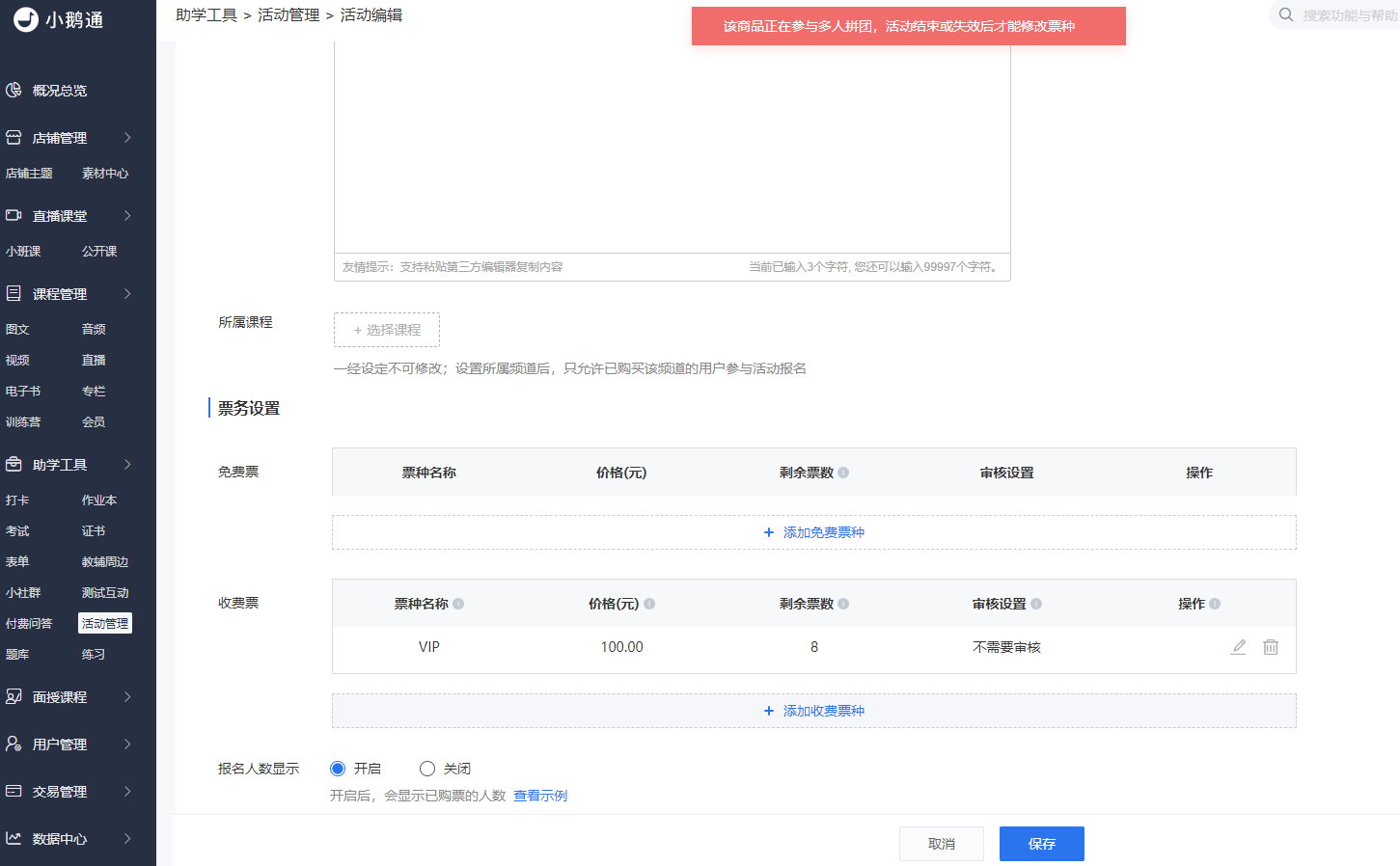Expand 课程管理 chevron
This screenshot has height=866, width=1400.
(x=127, y=293)
